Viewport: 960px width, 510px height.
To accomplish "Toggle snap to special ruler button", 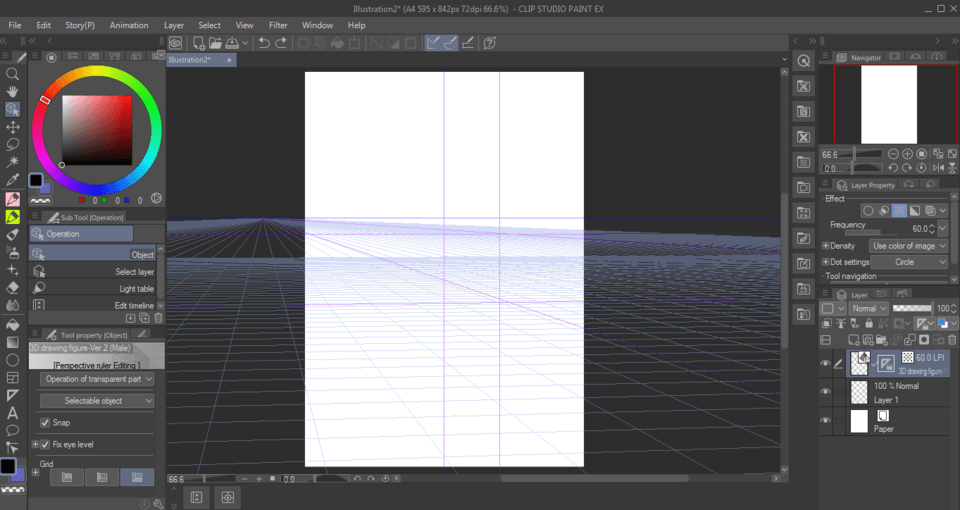I will pos(450,43).
